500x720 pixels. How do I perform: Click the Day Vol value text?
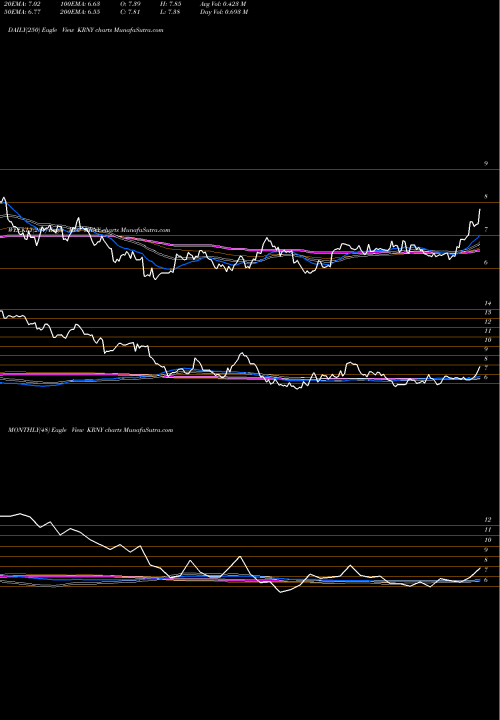pyautogui.click(x=224, y=12)
